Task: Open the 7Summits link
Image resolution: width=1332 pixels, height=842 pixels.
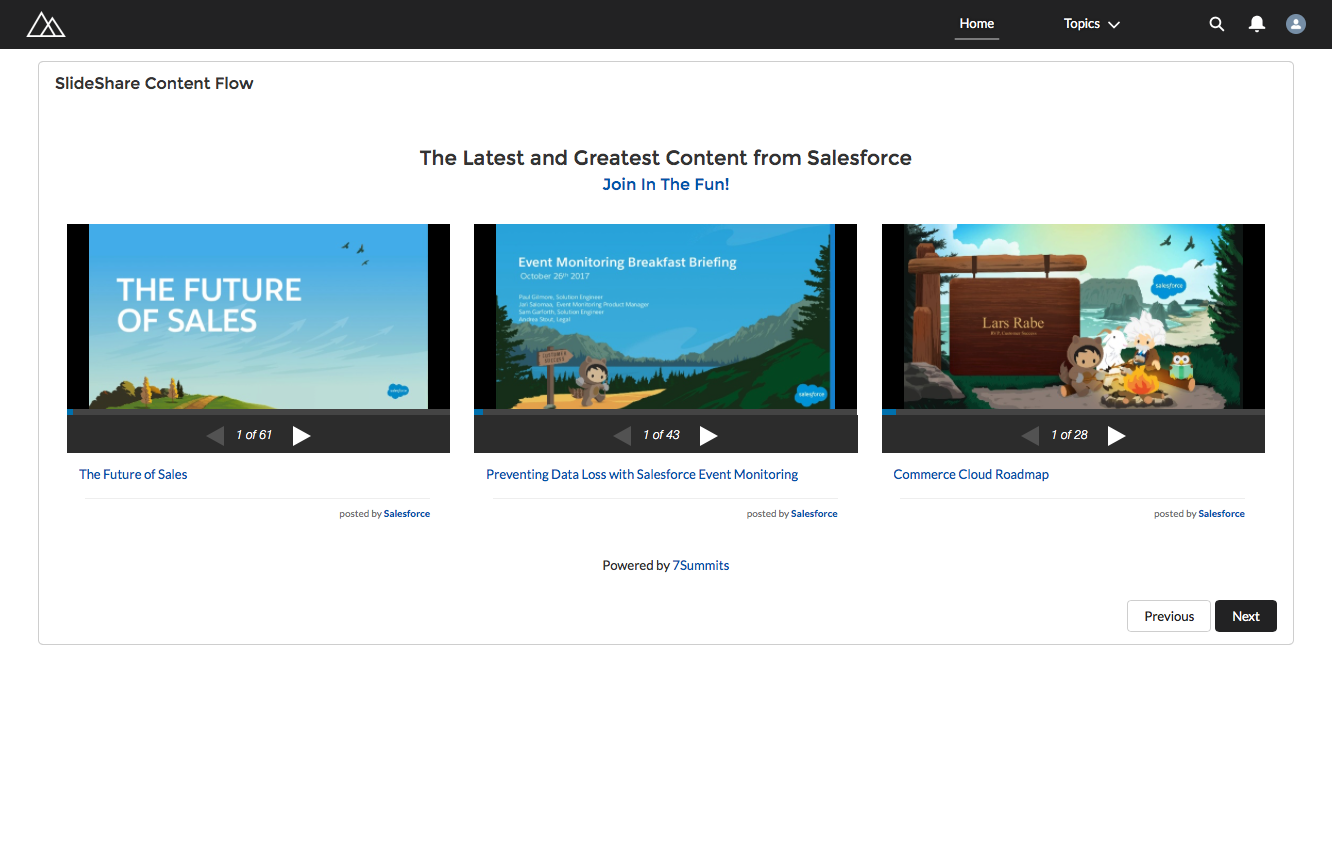Action: tap(701, 565)
